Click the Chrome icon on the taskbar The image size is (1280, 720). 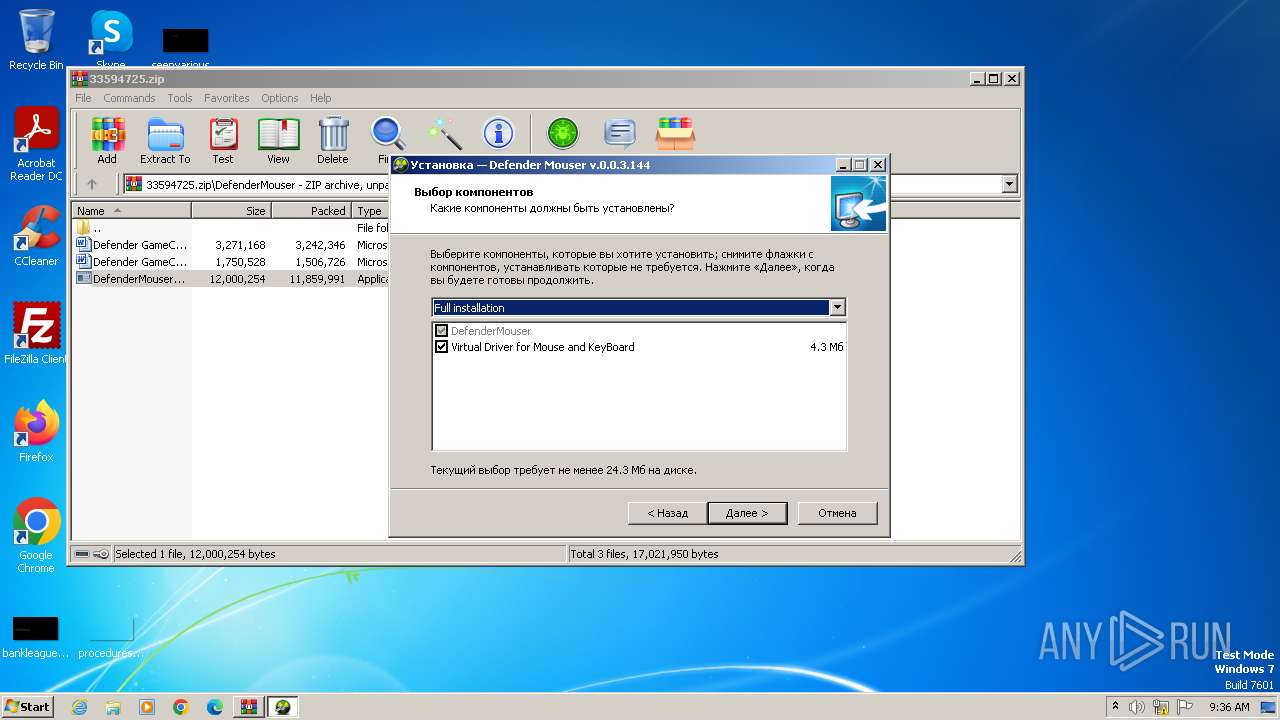point(181,707)
